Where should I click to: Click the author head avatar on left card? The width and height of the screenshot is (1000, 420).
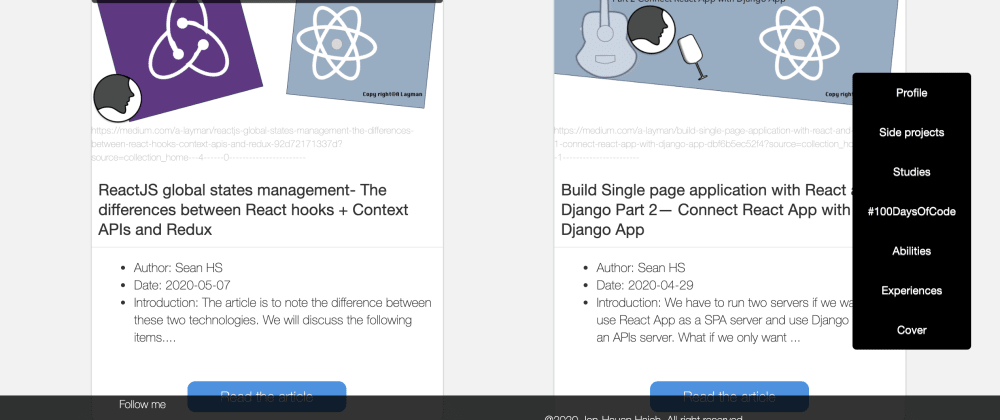117,98
